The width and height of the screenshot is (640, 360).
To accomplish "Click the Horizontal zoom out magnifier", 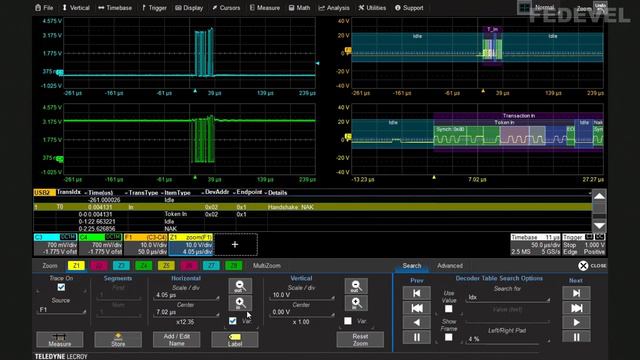I will click(240, 286).
